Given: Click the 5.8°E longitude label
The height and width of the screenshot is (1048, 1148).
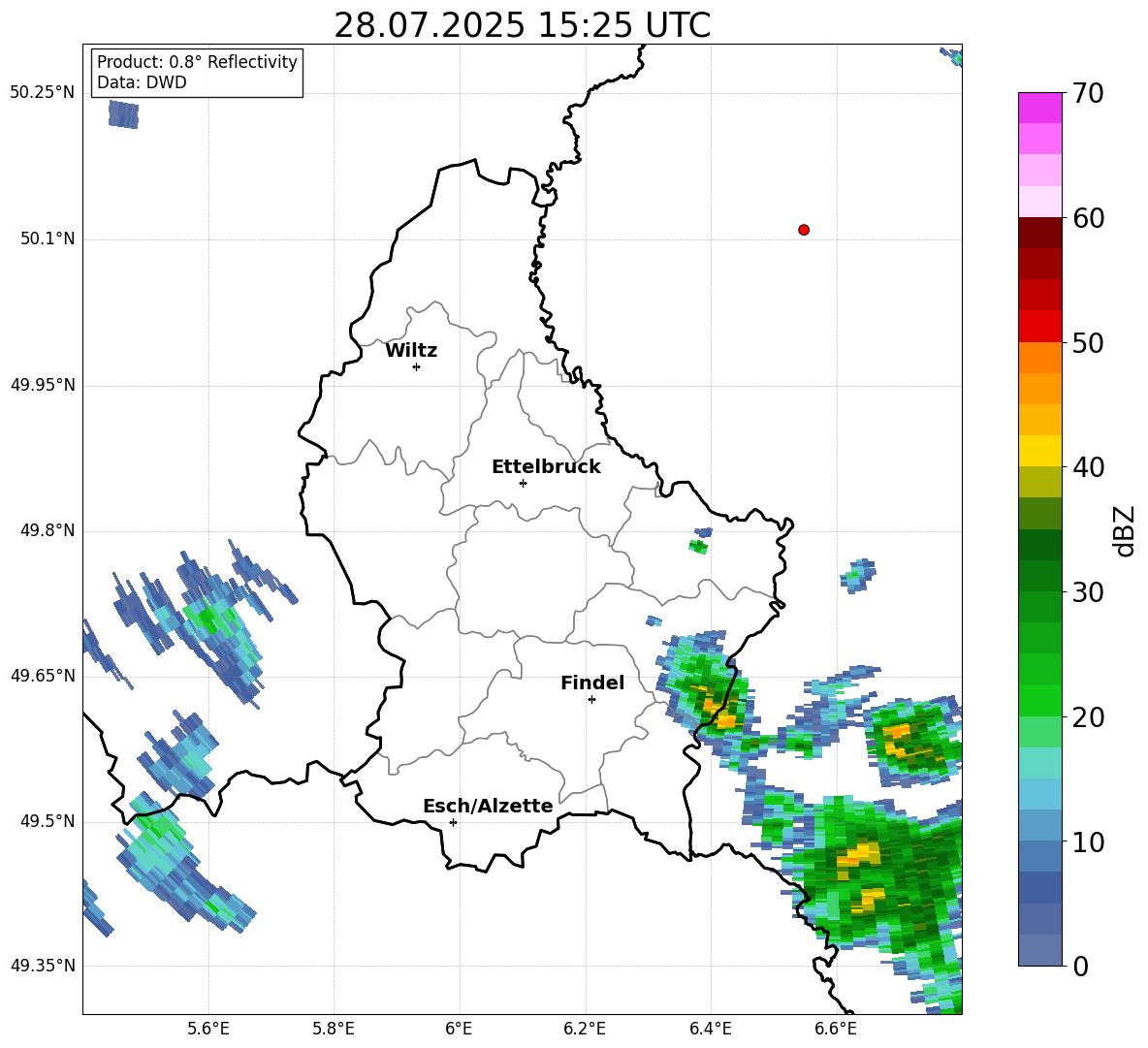Looking at the screenshot, I should 334,1029.
